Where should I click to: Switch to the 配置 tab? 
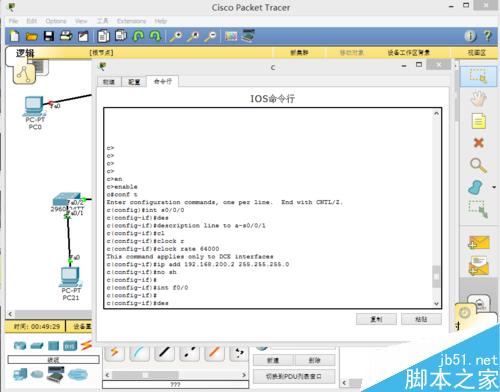(134, 82)
